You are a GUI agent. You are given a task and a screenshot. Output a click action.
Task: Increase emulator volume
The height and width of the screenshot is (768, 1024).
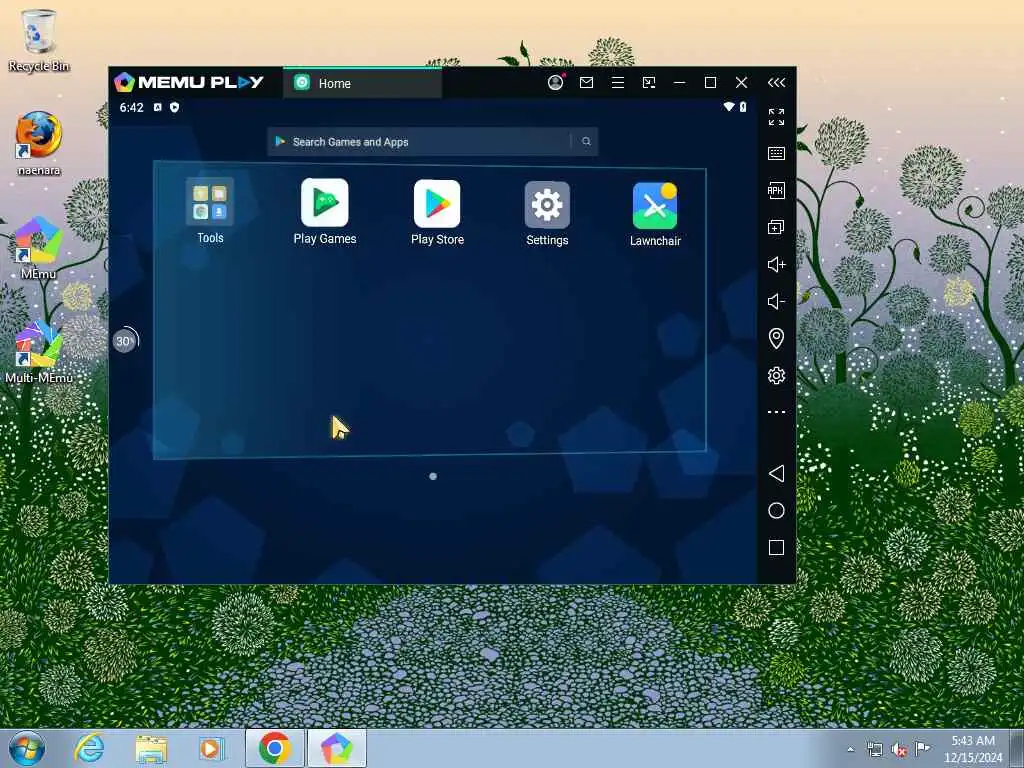(x=776, y=264)
